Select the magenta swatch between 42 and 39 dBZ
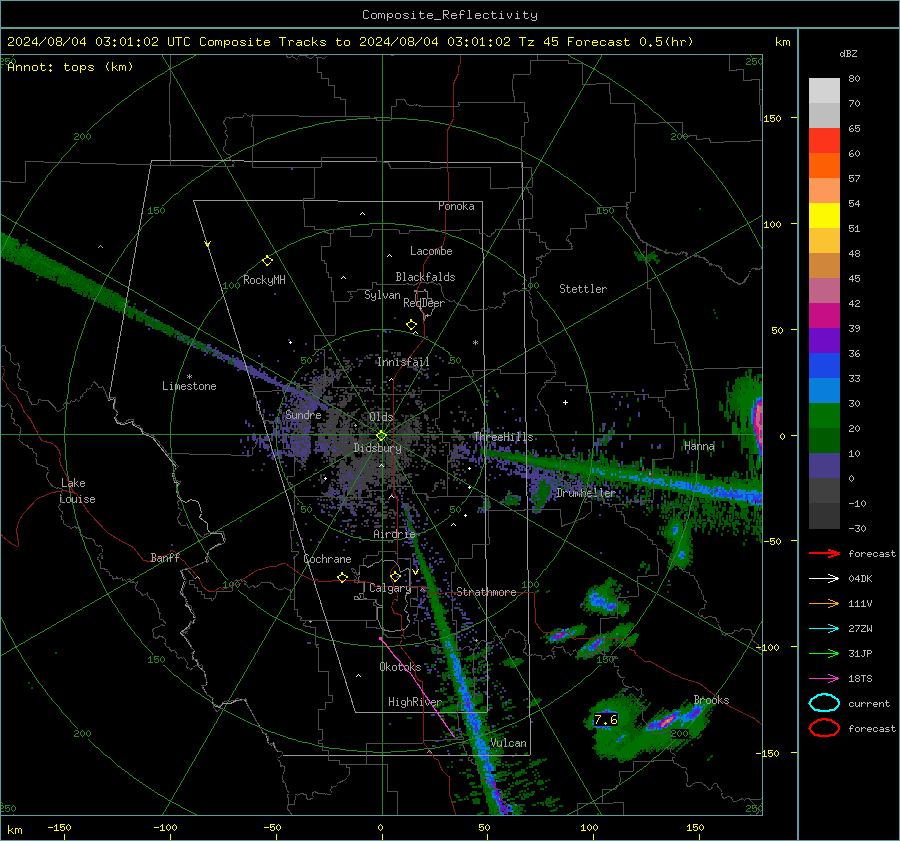900x841 pixels. coord(824,316)
